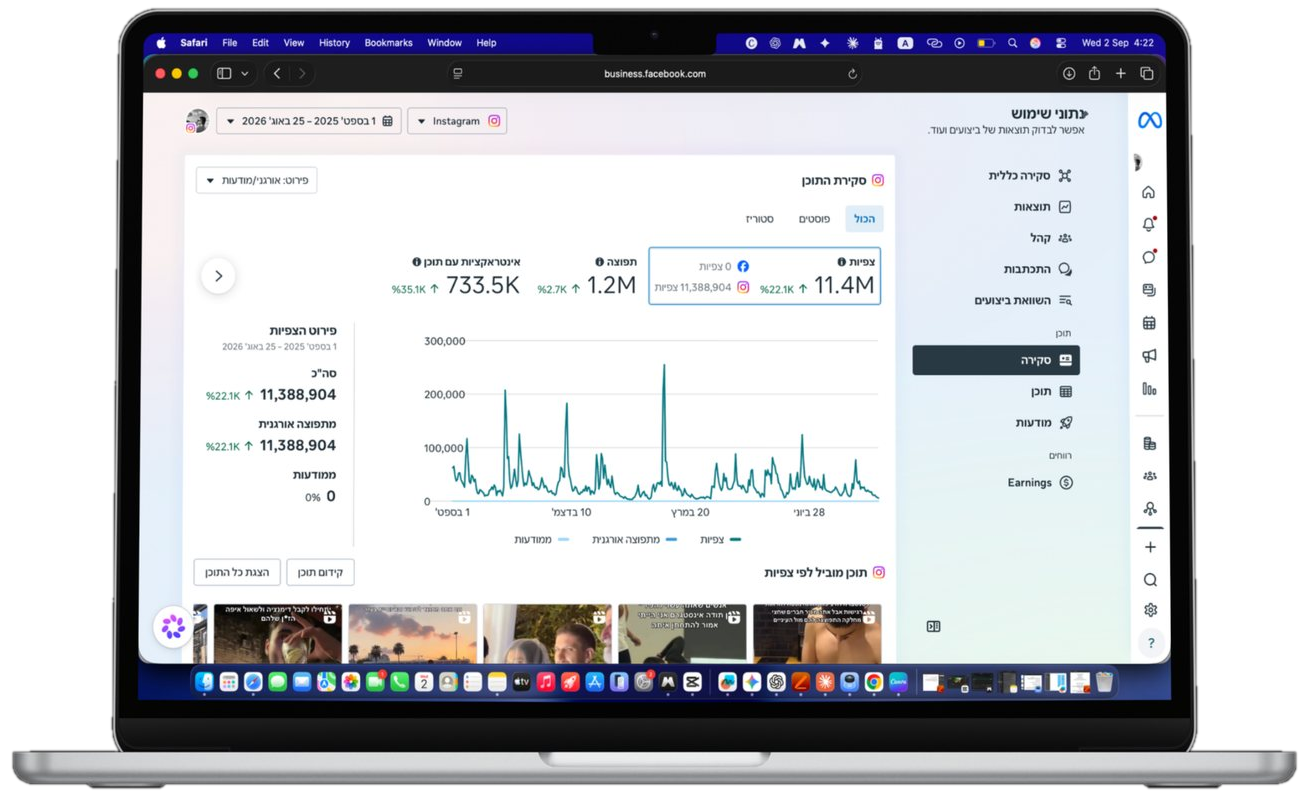Screen dimensions: 1310x798
Task: Click the info icon beside תפוצה
Action: coord(600,262)
